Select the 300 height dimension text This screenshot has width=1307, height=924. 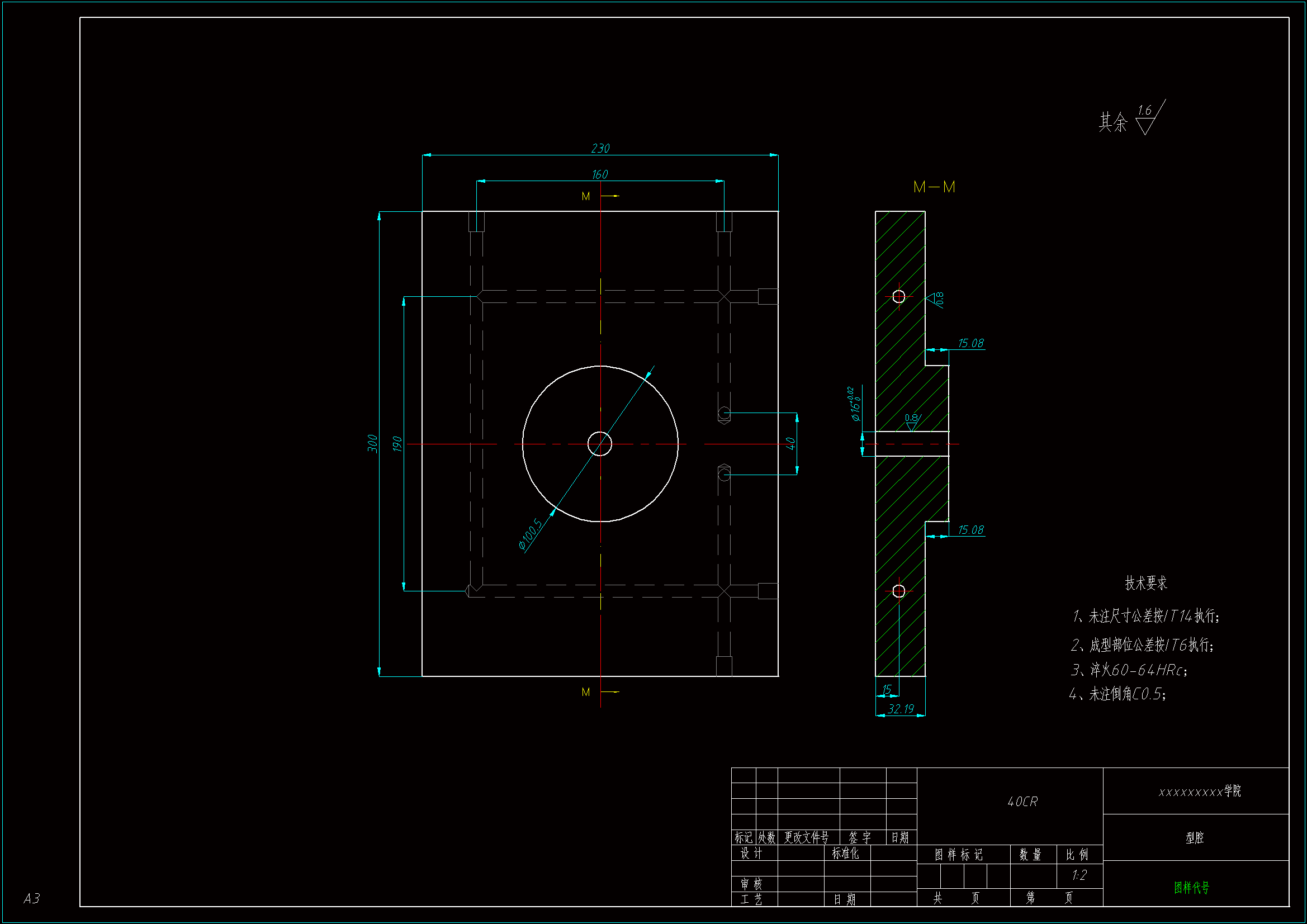point(372,443)
